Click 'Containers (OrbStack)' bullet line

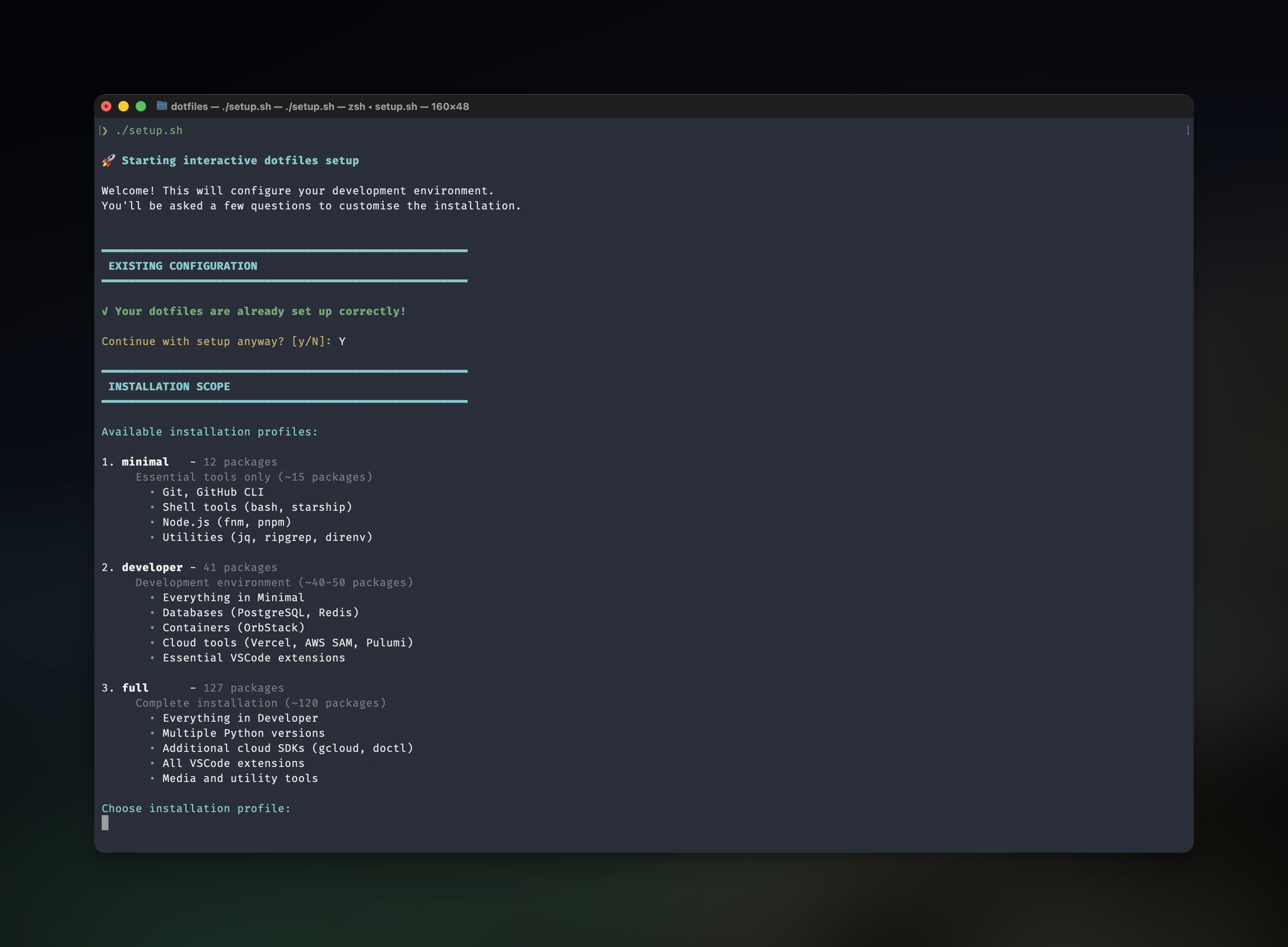[233, 628]
